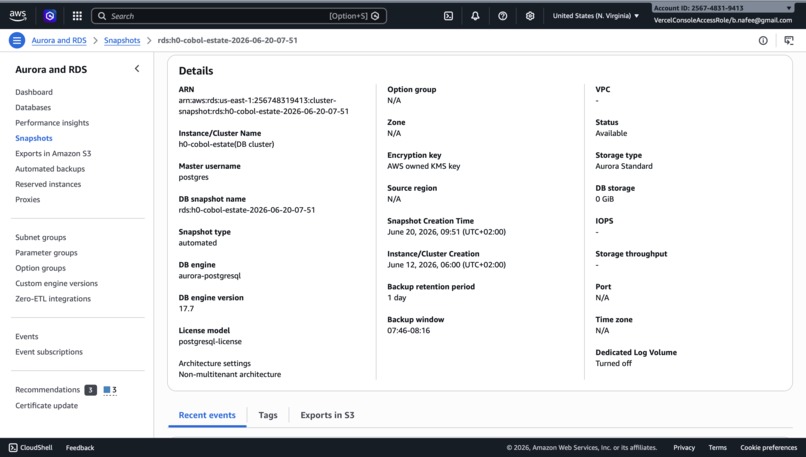Open the tutorials panel icon at top right
The image size is (806, 457).
pos(789,41)
